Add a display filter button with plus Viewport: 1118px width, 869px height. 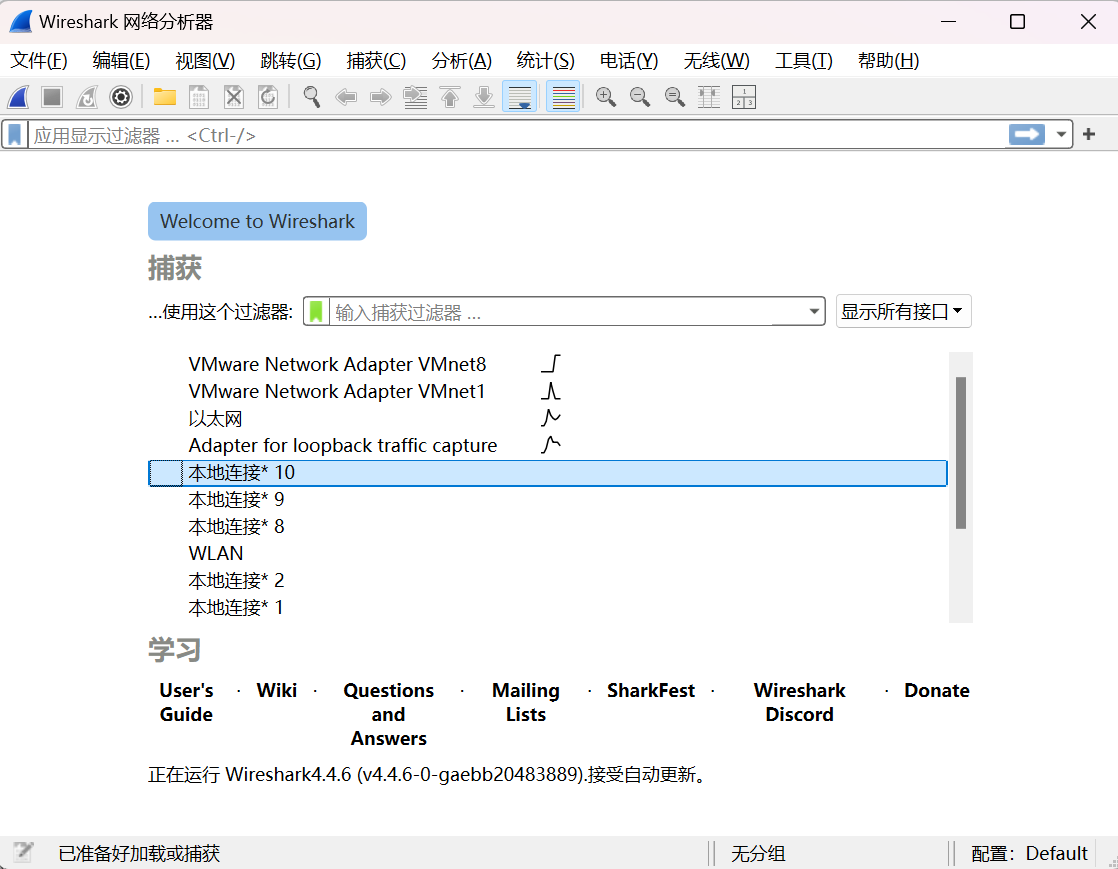tap(1089, 134)
